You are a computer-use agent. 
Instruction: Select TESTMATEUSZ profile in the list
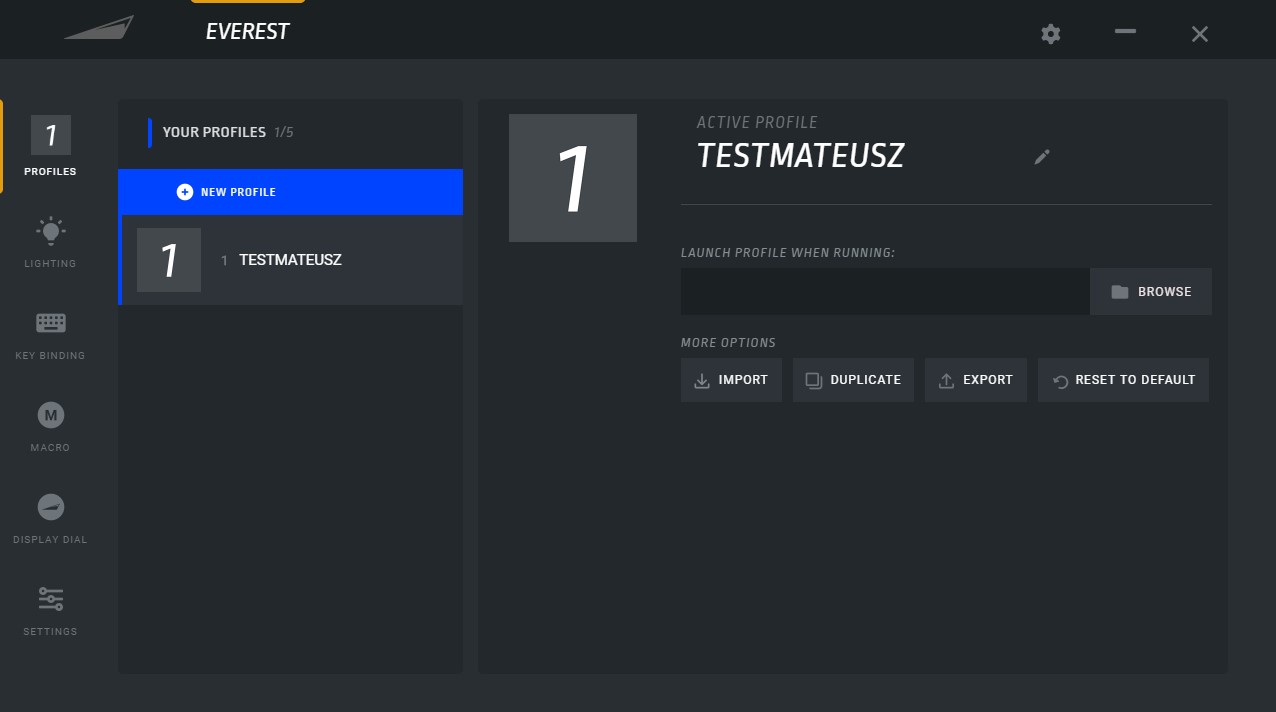[290, 260]
